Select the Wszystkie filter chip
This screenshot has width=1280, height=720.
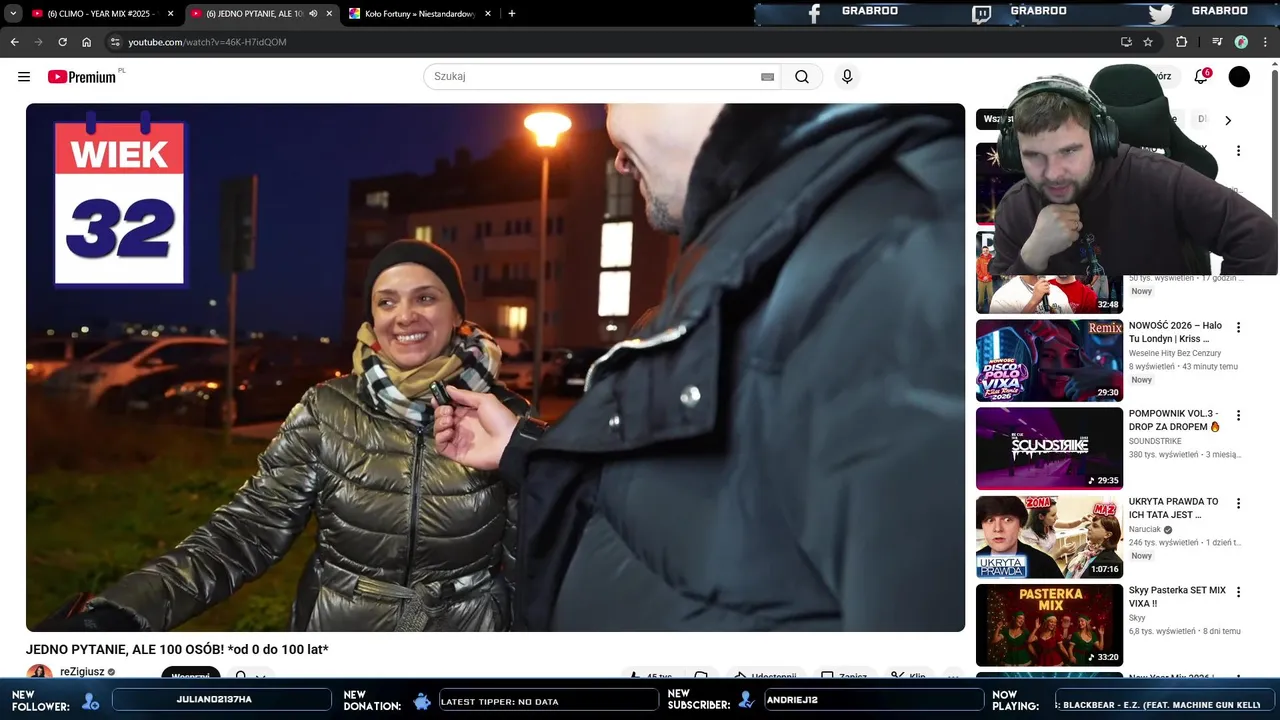tap(995, 119)
